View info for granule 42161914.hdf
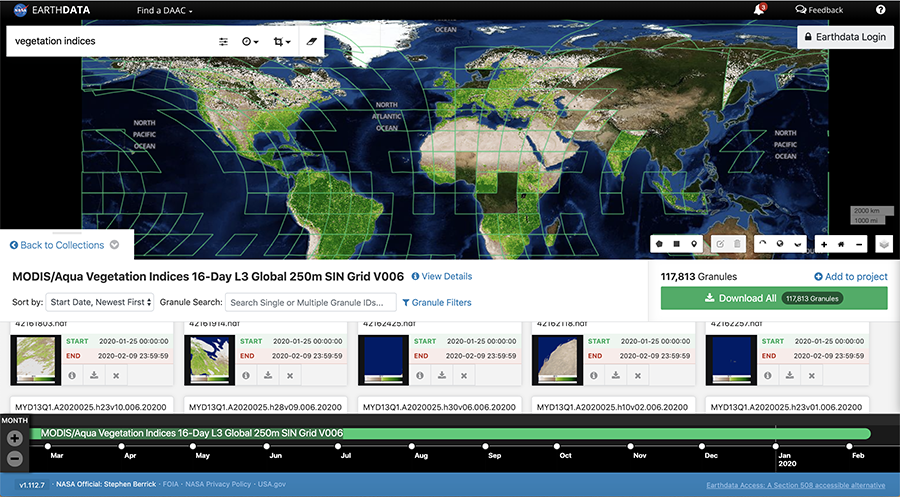Viewport: 900px width, 497px height. pos(246,375)
